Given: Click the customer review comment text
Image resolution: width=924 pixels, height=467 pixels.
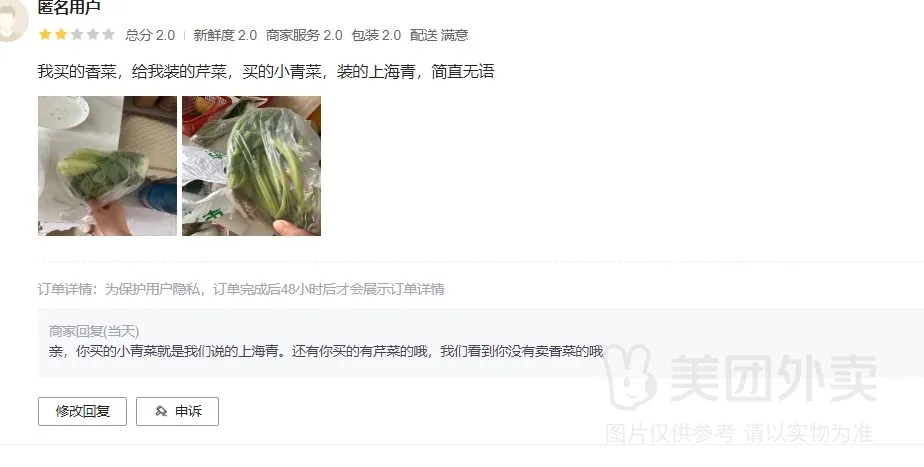Looking at the screenshot, I should point(266,71).
